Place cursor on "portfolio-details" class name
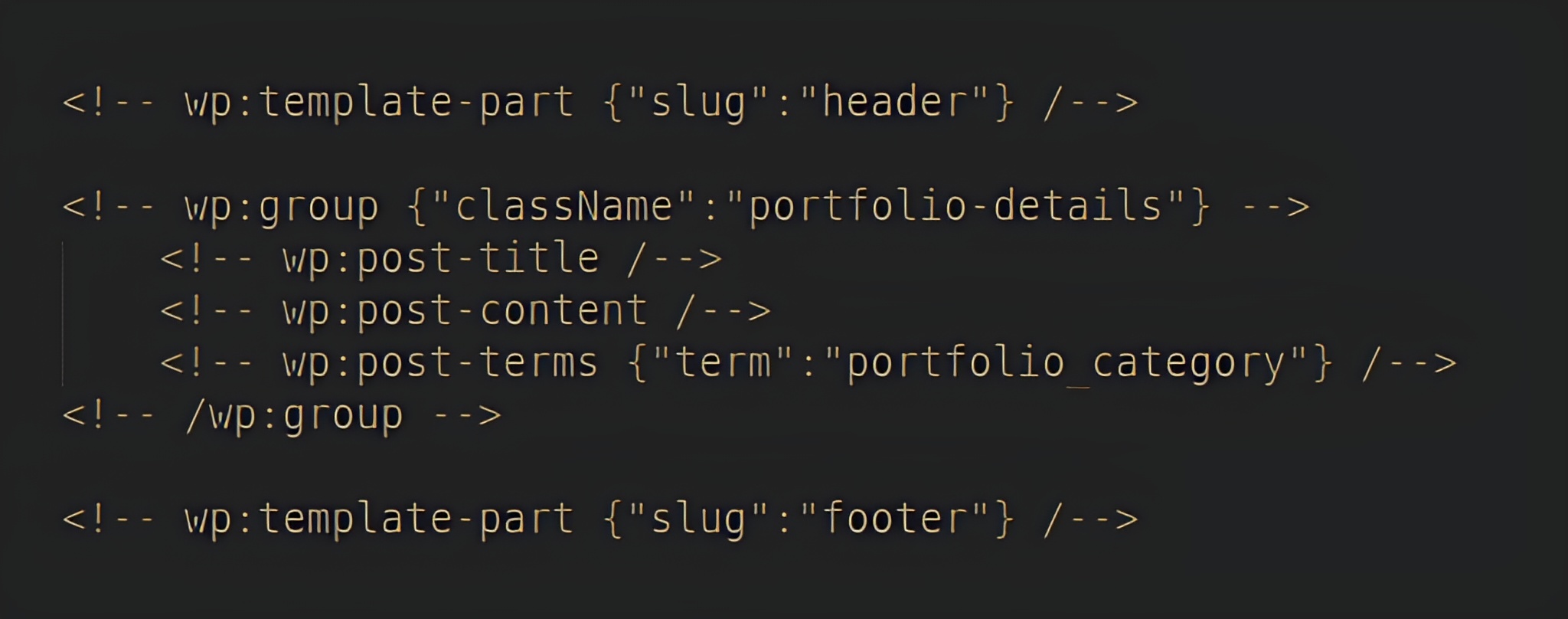The image size is (1568, 619). [x=955, y=207]
